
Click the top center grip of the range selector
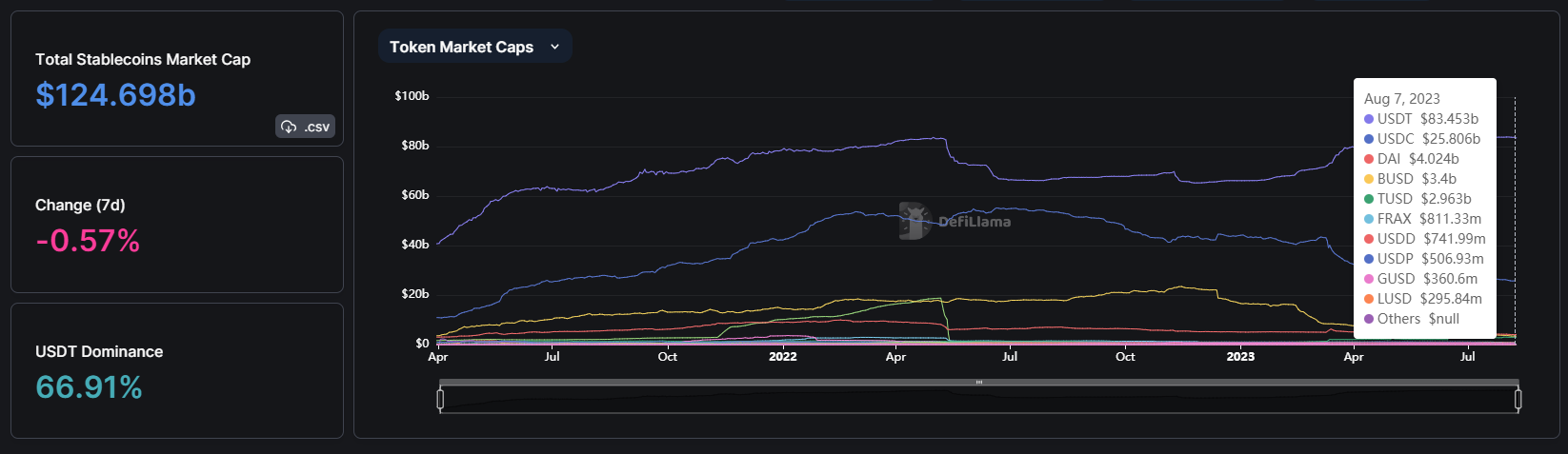[x=978, y=383]
